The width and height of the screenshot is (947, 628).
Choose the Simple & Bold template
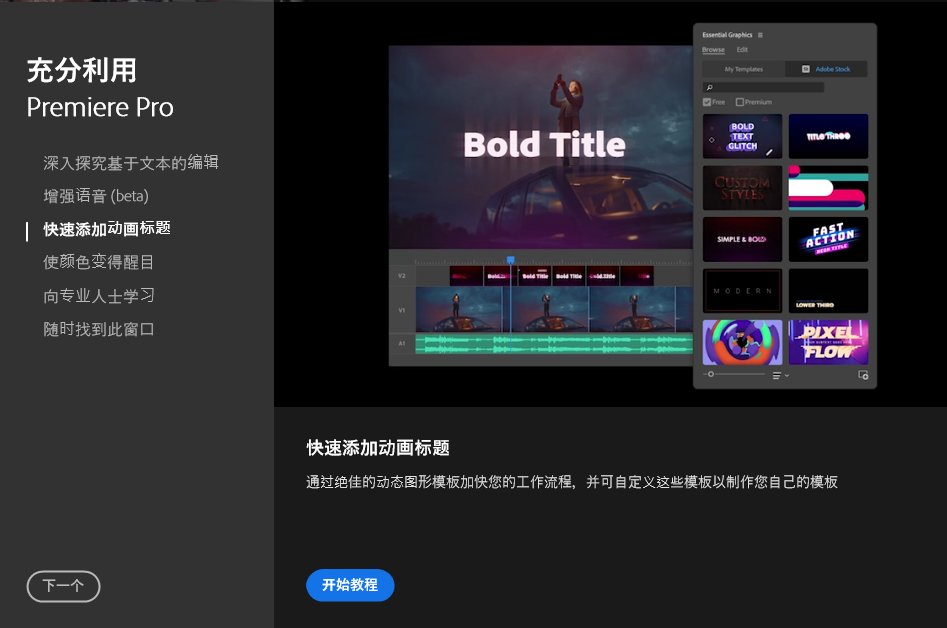(x=742, y=240)
